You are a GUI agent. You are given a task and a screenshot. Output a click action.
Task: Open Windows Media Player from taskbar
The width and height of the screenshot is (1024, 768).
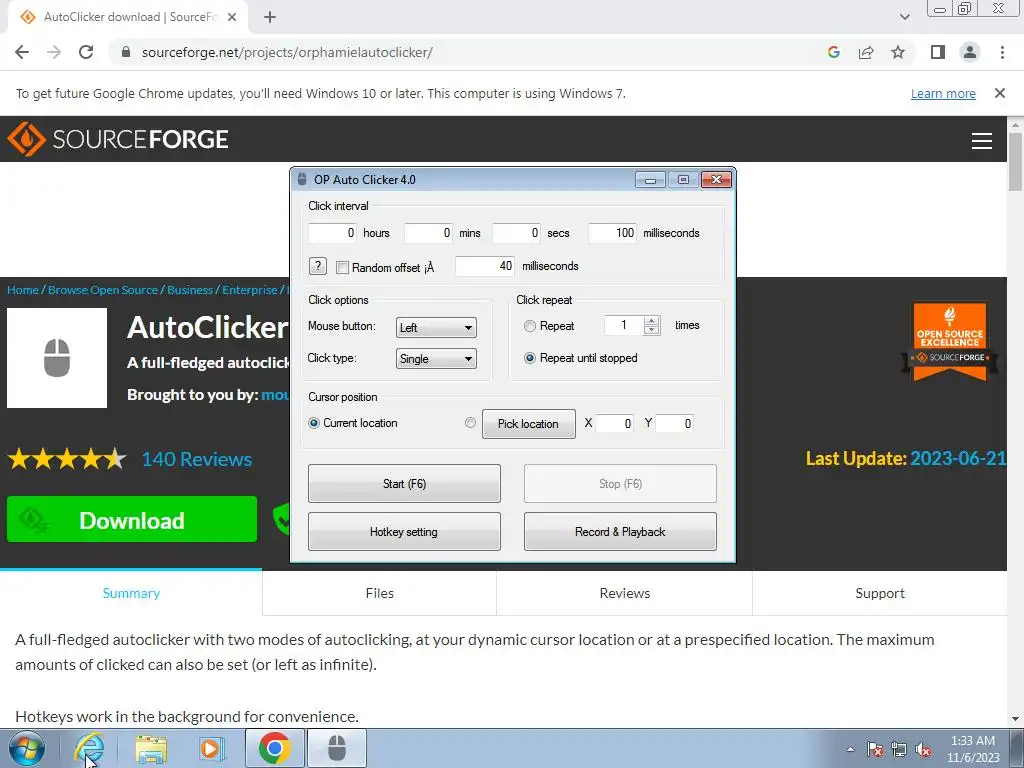pyautogui.click(x=211, y=748)
